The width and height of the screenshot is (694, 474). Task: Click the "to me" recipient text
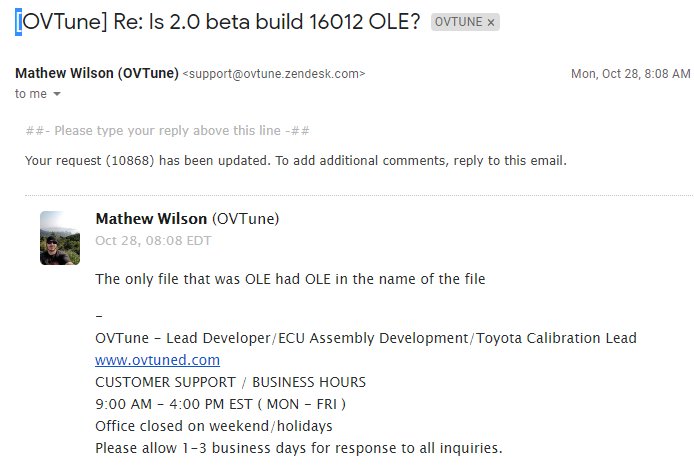[x=31, y=94]
